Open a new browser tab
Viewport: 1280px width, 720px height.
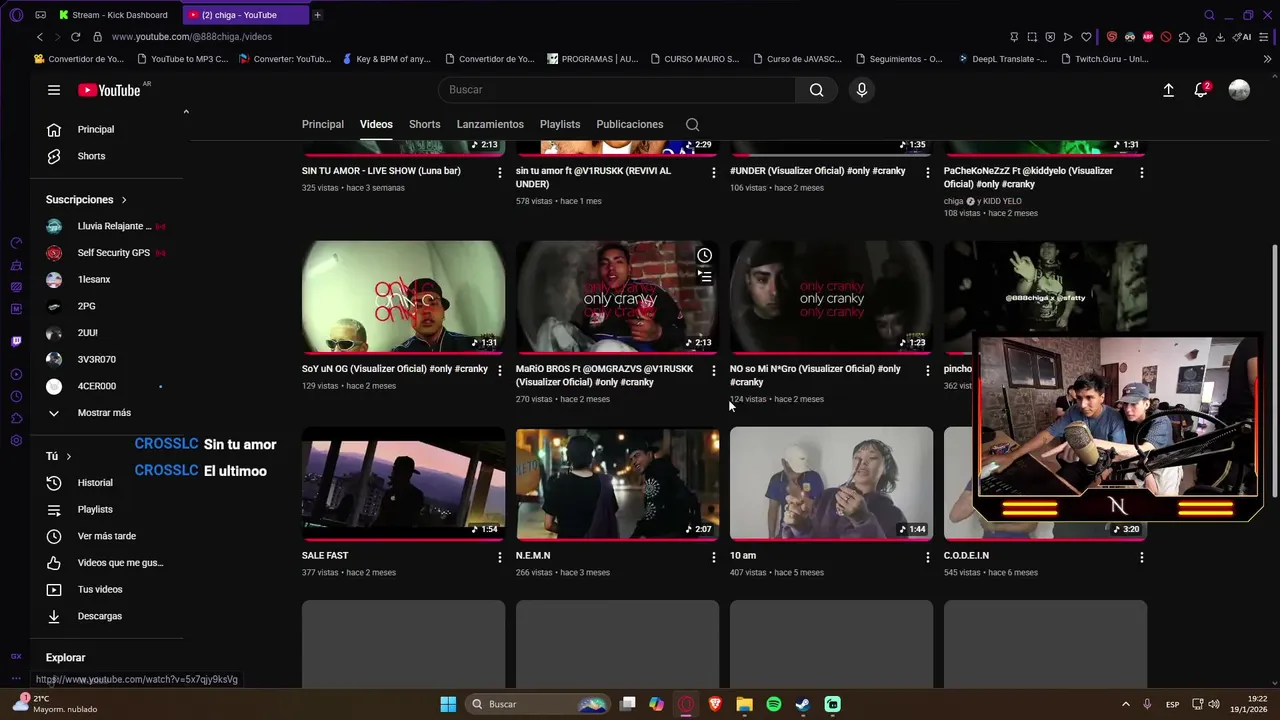(317, 15)
